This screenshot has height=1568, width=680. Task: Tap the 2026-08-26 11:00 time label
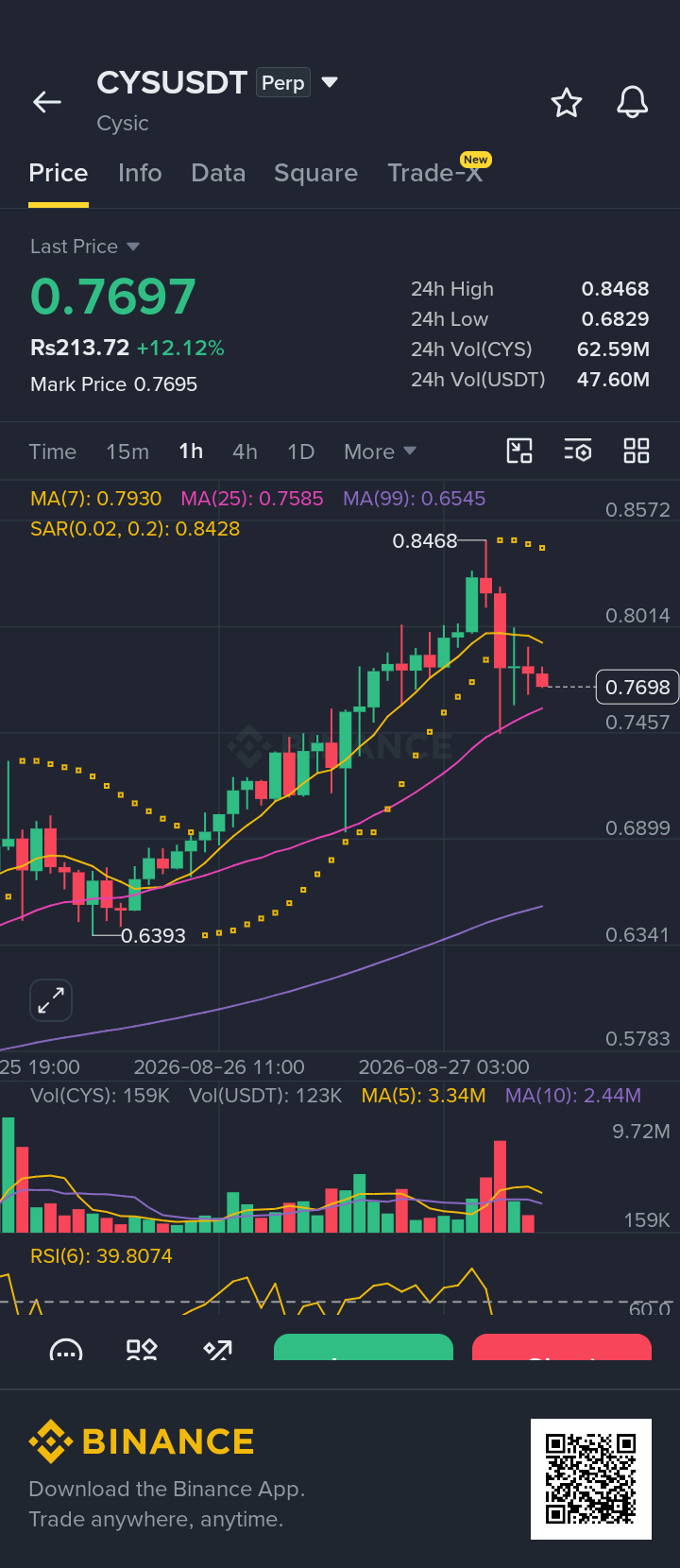[219, 1067]
